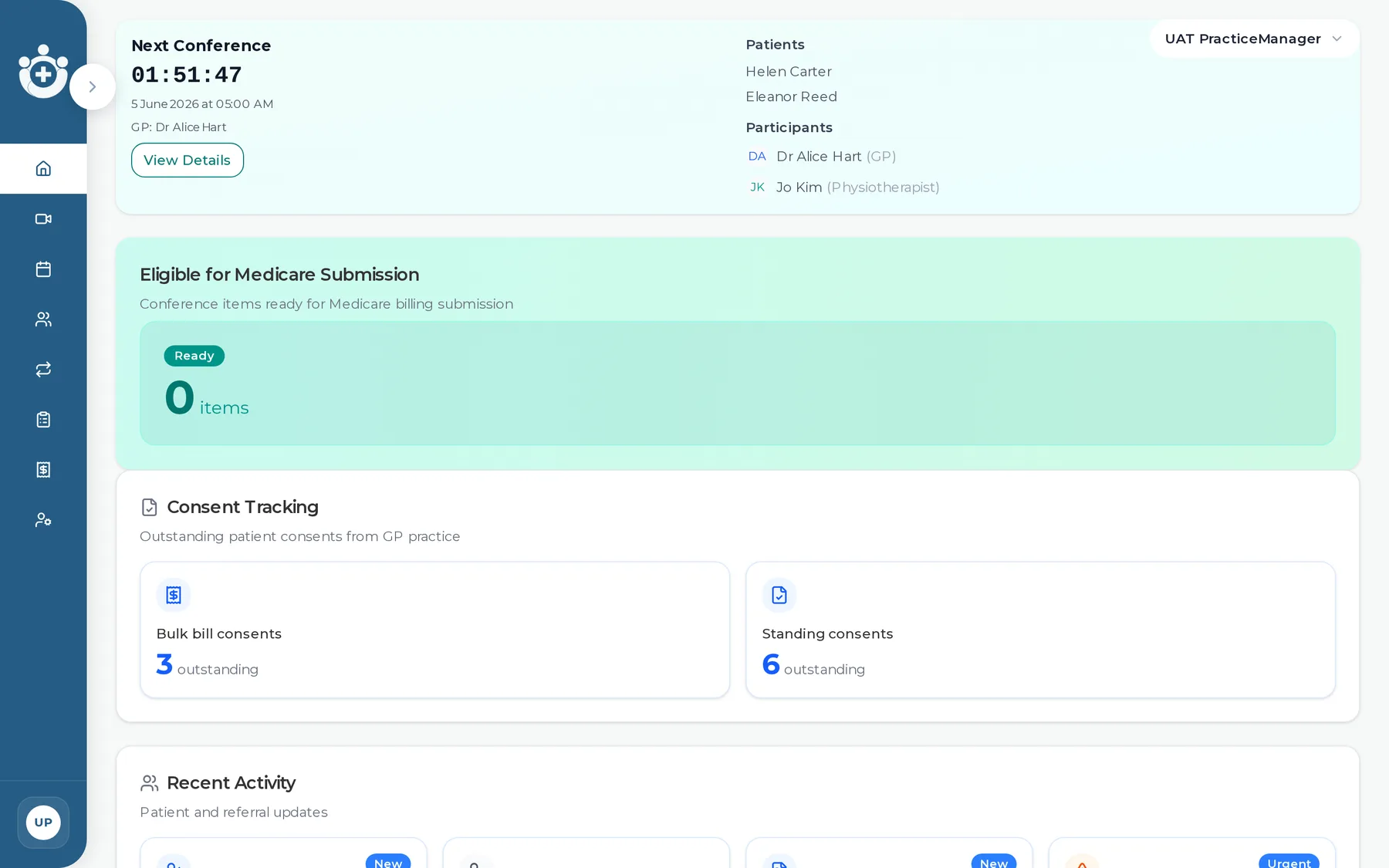
Task: Open the Bulk bill consents card
Action: pyautogui.click(x=435, y=630)
